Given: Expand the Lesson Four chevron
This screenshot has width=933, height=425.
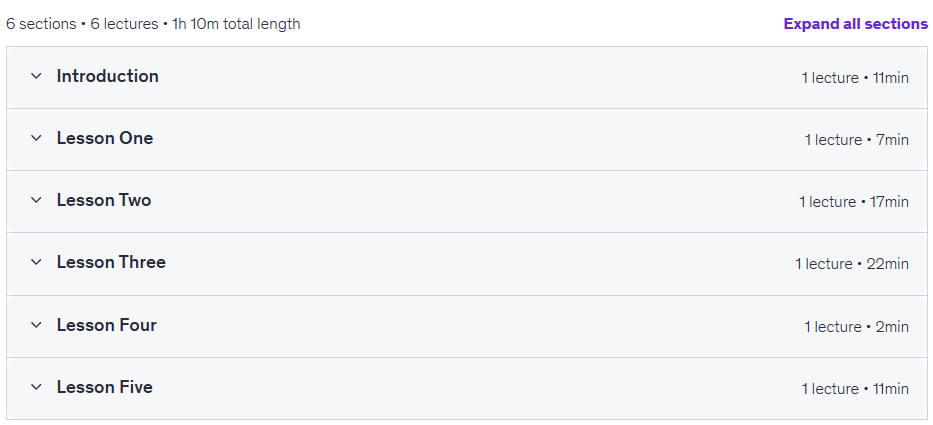Looking at the screenshot, I should click(x=36, y=325).
